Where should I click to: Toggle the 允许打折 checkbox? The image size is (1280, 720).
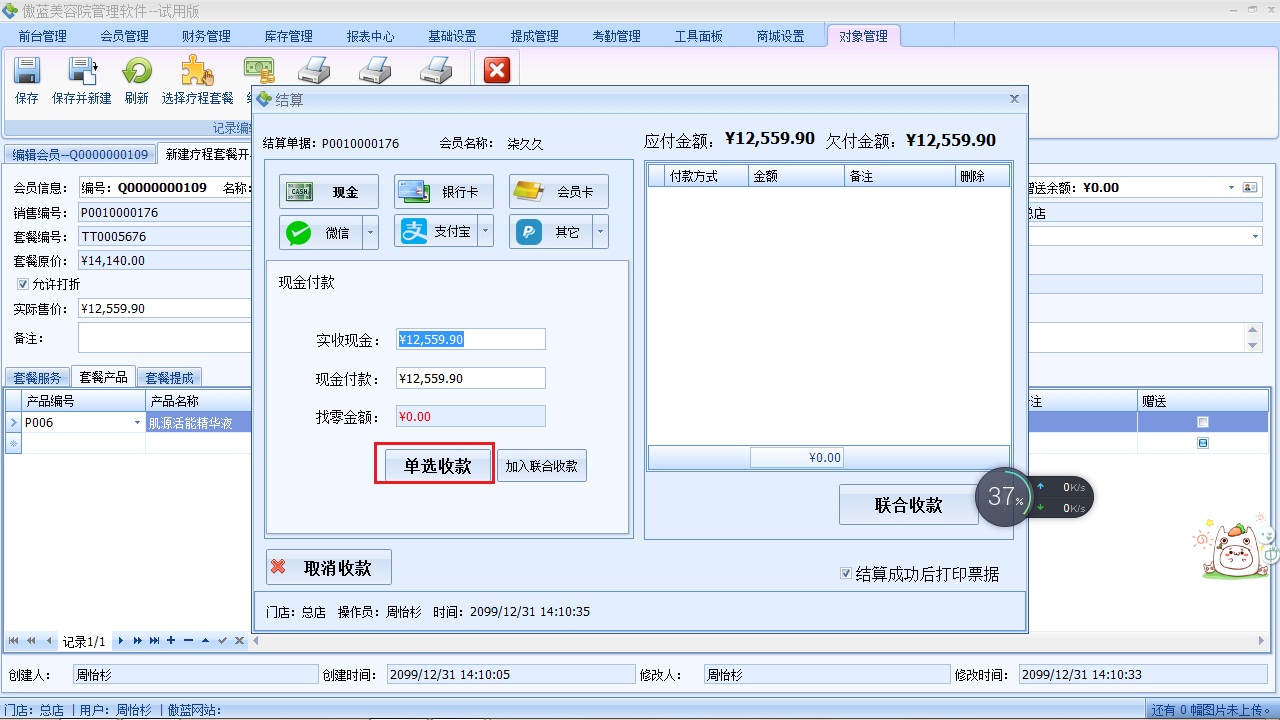[x=22, y=284]
